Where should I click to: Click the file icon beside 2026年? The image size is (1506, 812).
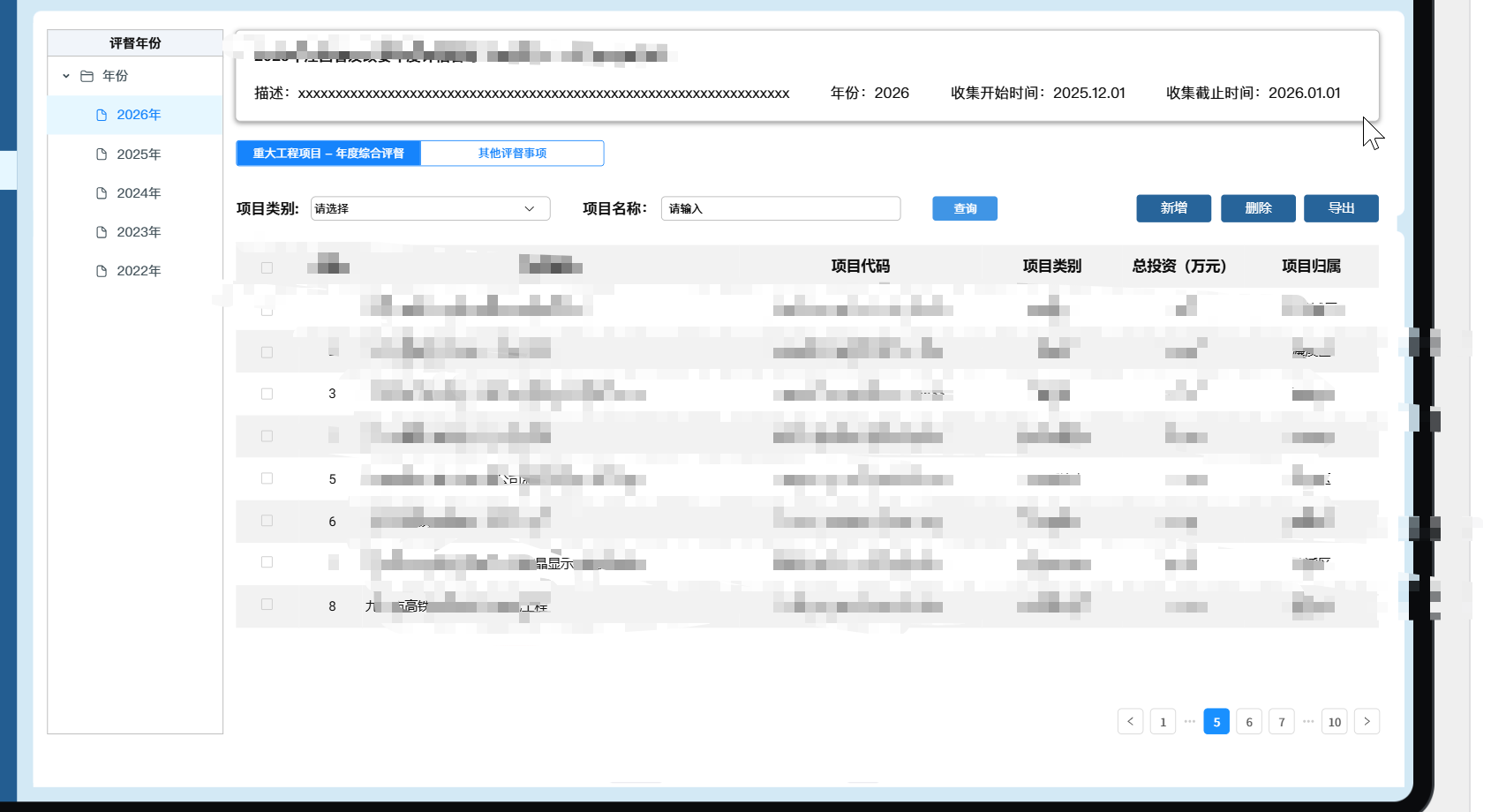[102, 115]
